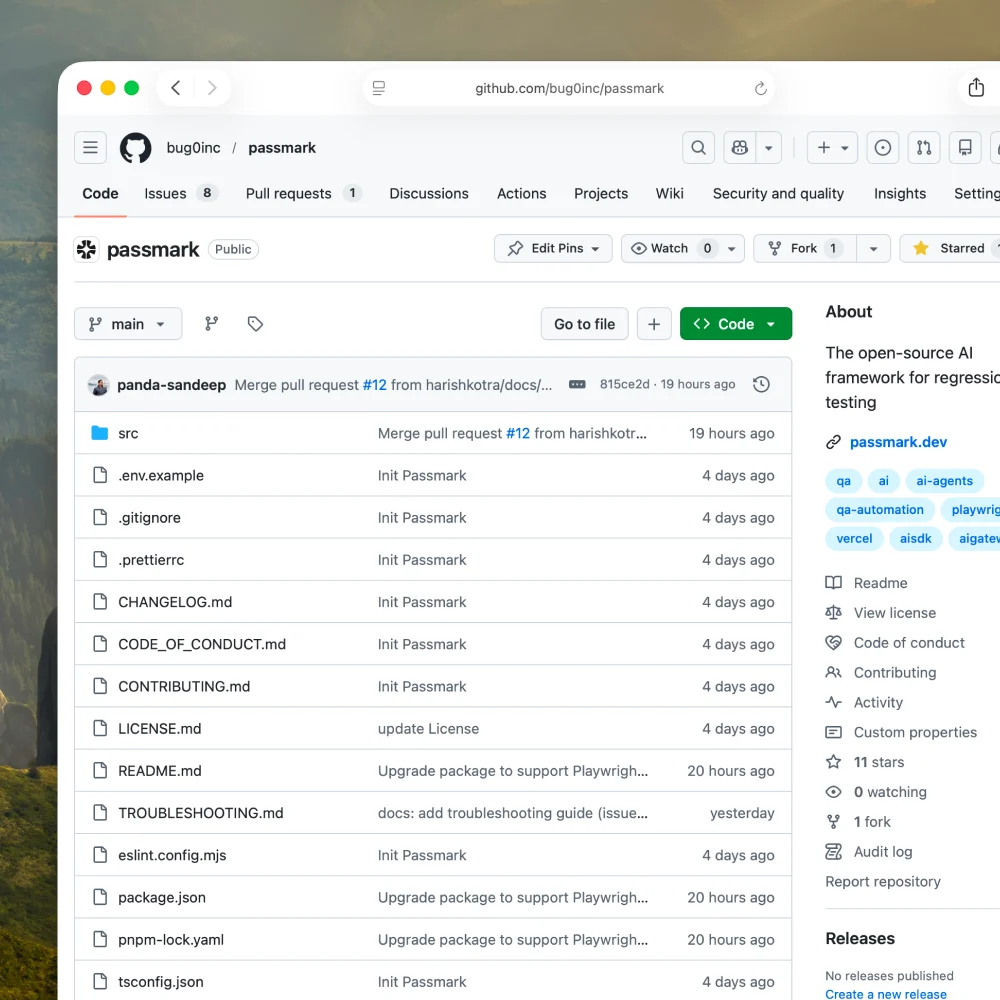Viewport: 1000px width, 1000px height.
Task: Open panda-sandeep author profile
Action: pyautogui.click(x=171, y=385)
